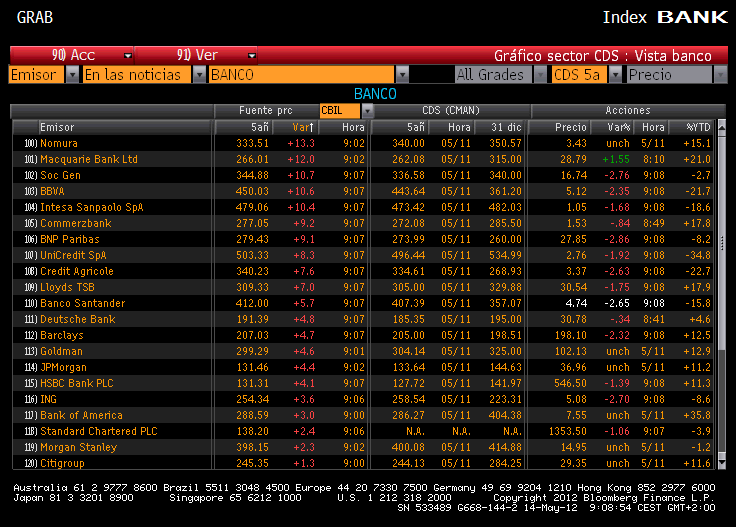Viewport: 736px width, 527px height.
Task: Open issuer 101) Macquarie Bank Ltd
Action: pyautogui.click(x=89, y=159)
